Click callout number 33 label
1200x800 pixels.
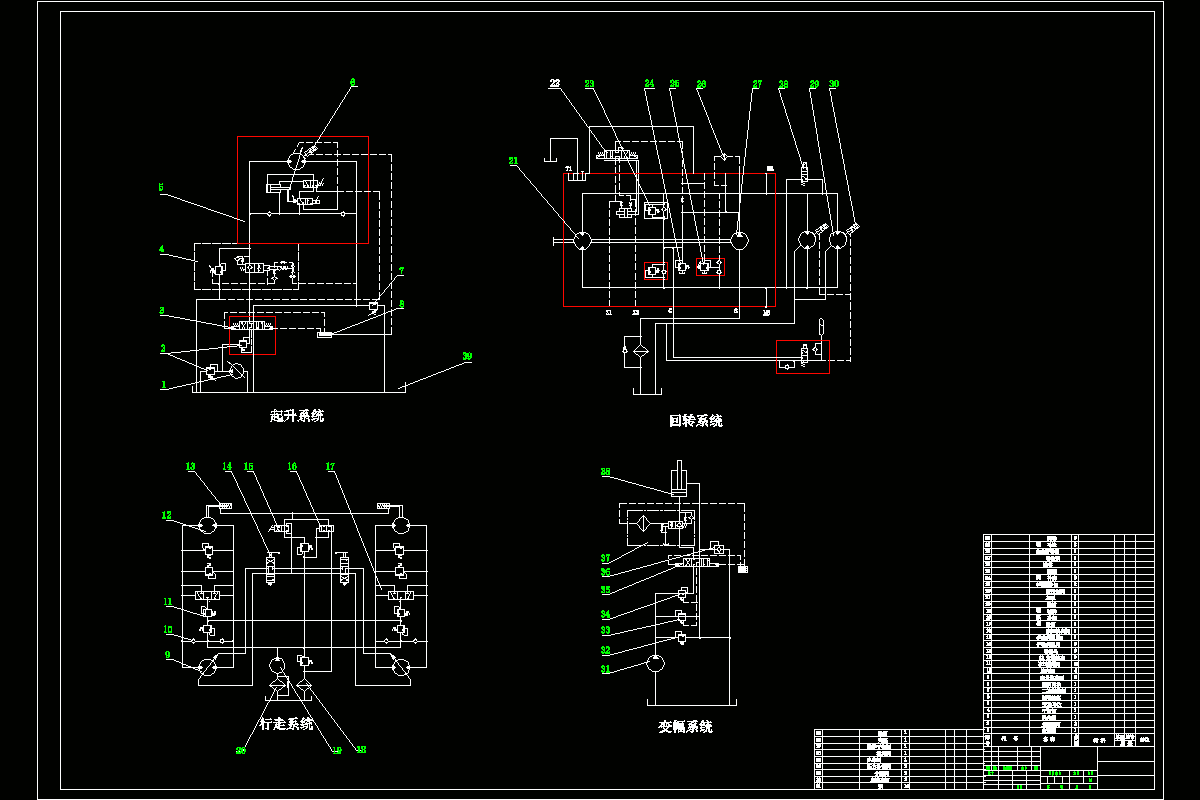tap(605, 631)
